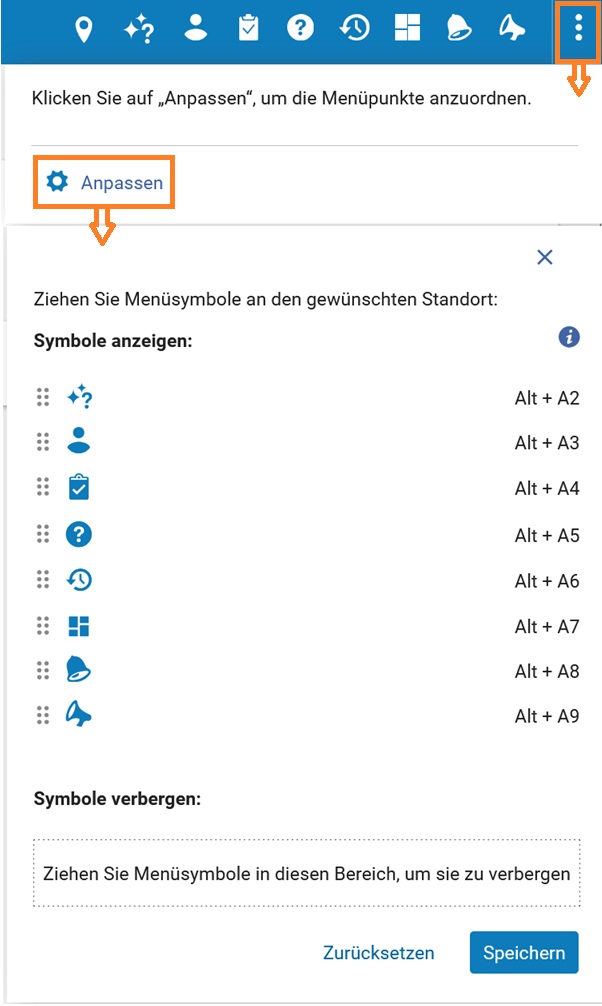The image size is (602, 1006).
Task: Click the megaphone announcements icon in top bar
Action: [x=512, y=28]
